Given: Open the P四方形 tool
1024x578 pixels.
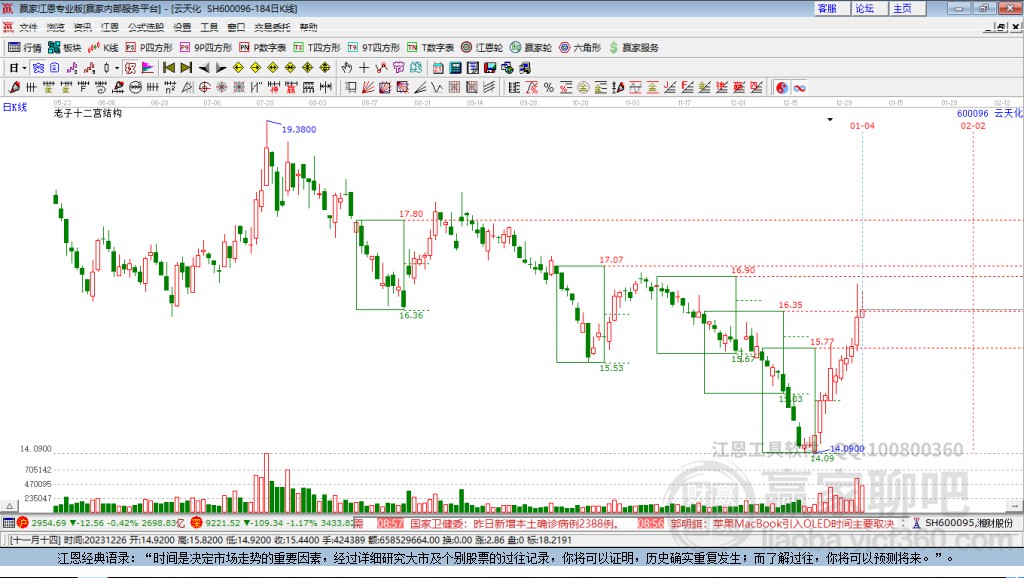Looking at the screenshot, I should click(149, 48).
